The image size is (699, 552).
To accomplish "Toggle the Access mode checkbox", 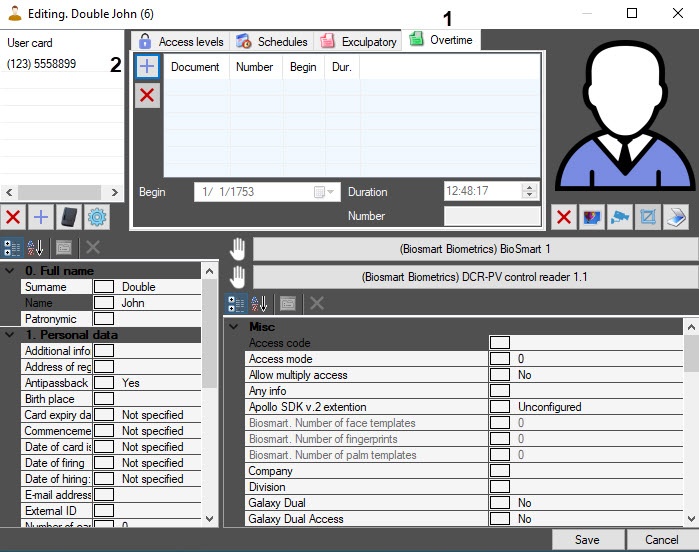I will [500, 359].
